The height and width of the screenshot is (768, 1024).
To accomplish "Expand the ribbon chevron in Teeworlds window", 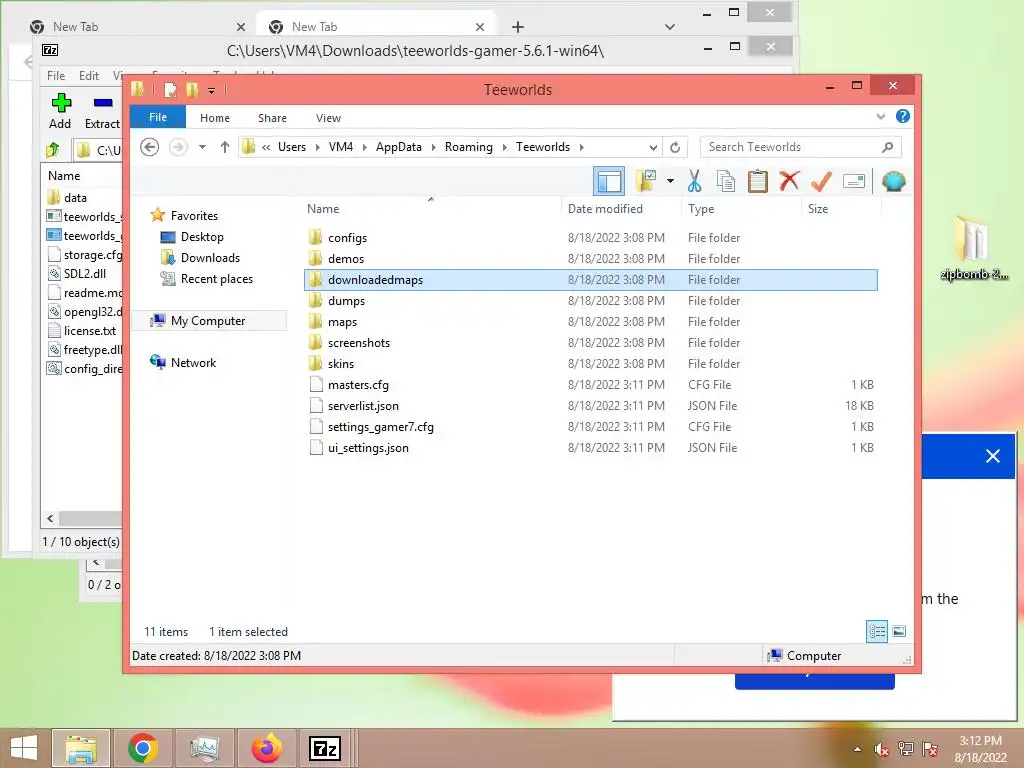I will coord(880,117).
